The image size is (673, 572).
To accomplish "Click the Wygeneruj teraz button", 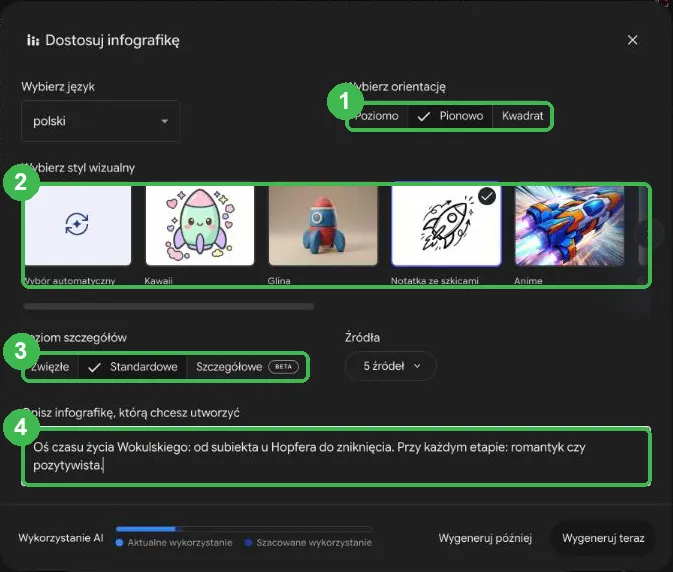I will [603, 538].
